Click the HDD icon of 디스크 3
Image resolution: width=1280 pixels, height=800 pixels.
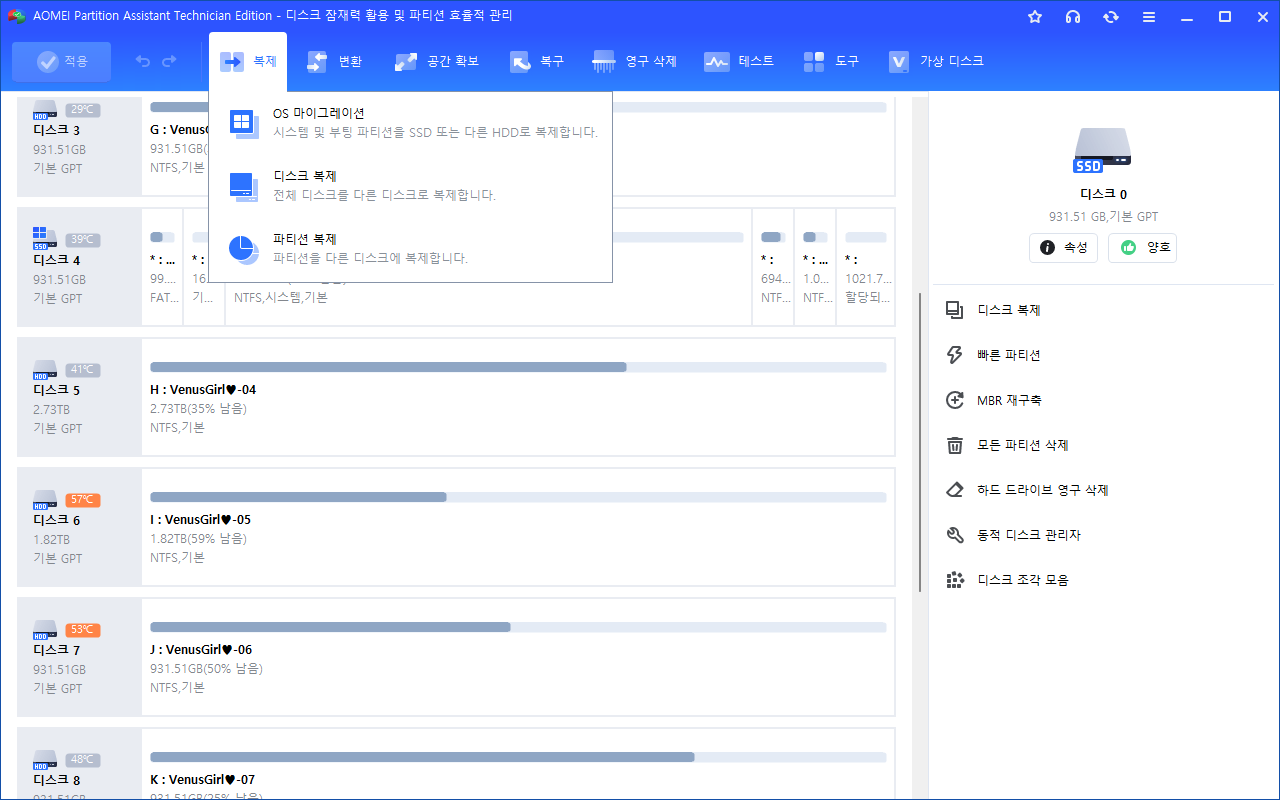[x=45, y=109]
